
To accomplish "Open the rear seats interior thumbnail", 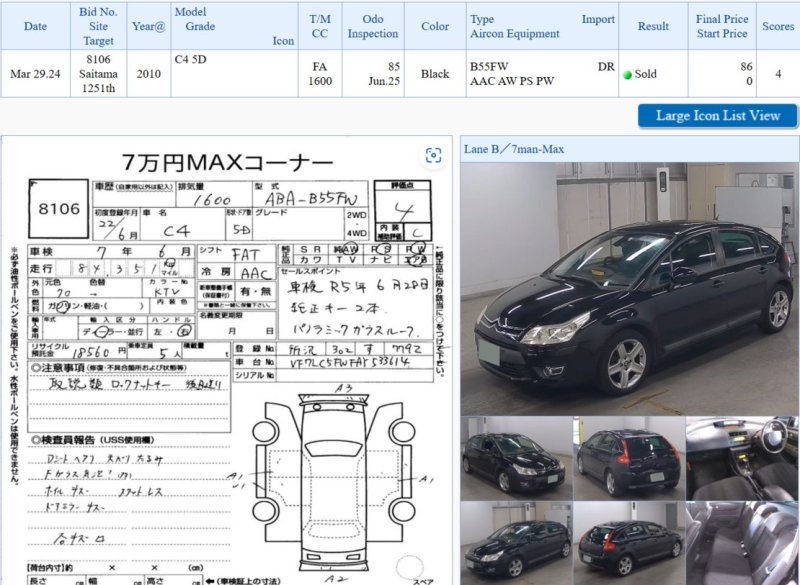I will [x=742, y=543].
